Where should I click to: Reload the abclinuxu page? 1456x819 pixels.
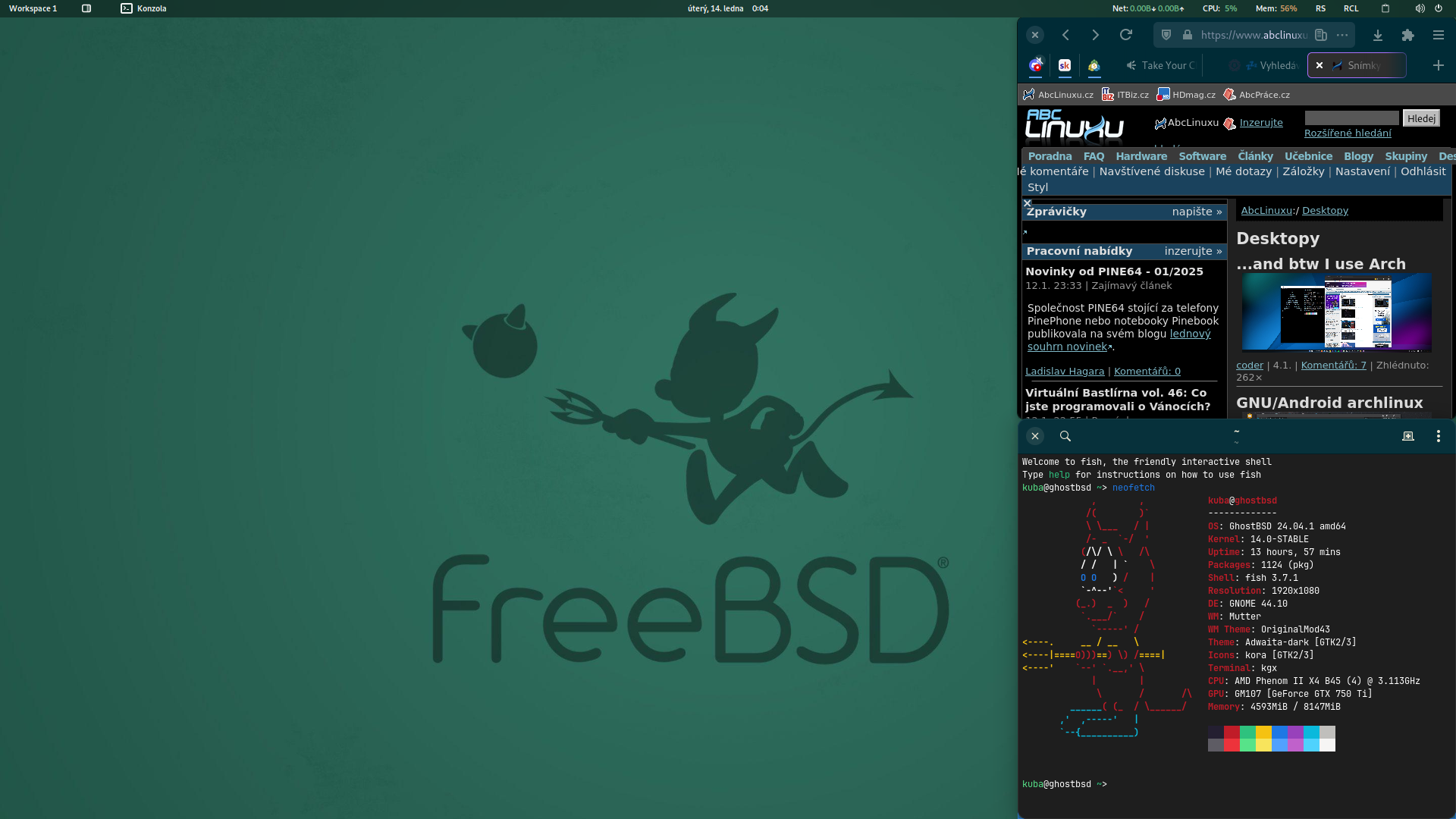tap(1126, 35)
